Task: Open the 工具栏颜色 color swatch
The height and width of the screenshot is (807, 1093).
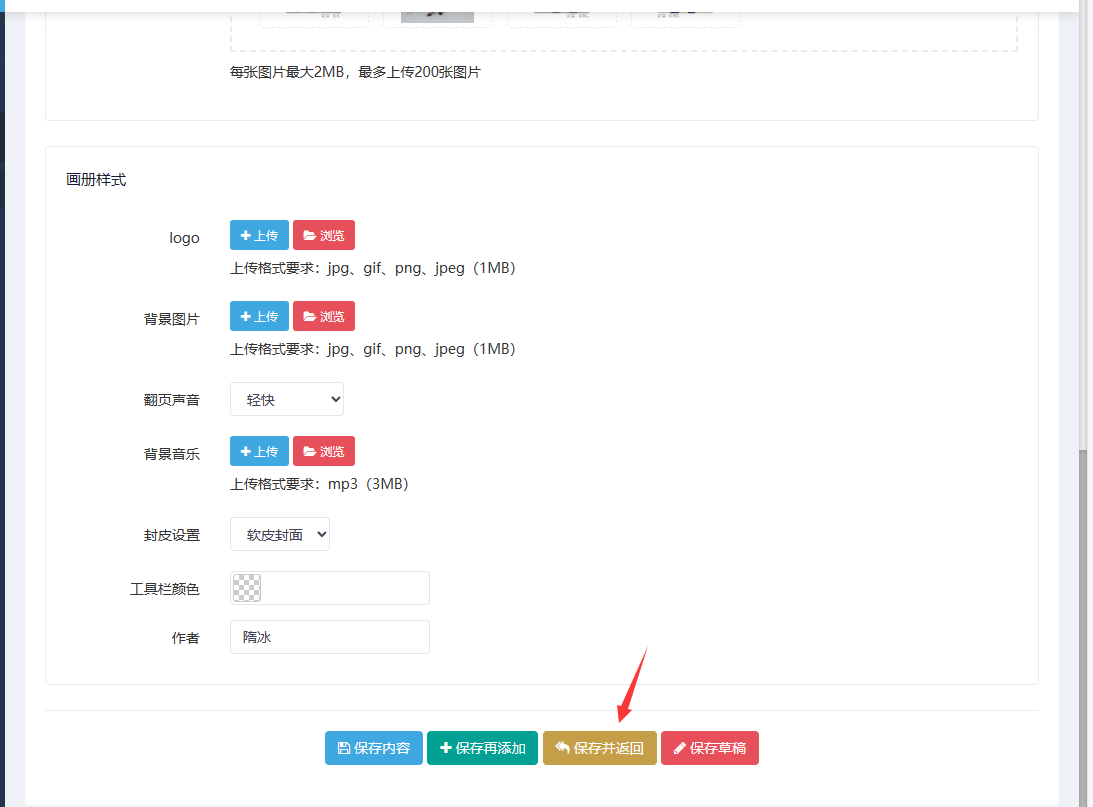Action: 247,588
